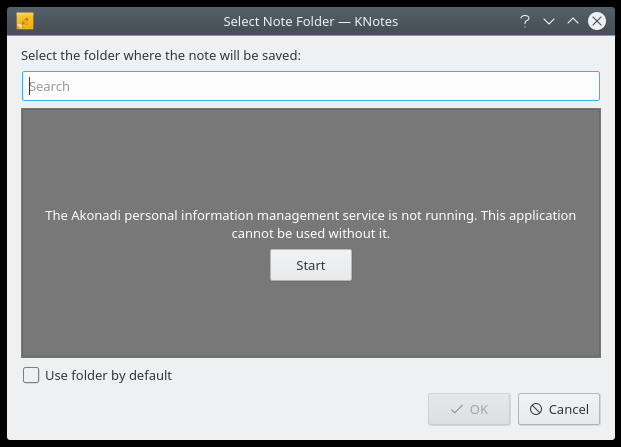
Task: Start the Akonadi service
Action: (311, 265)
